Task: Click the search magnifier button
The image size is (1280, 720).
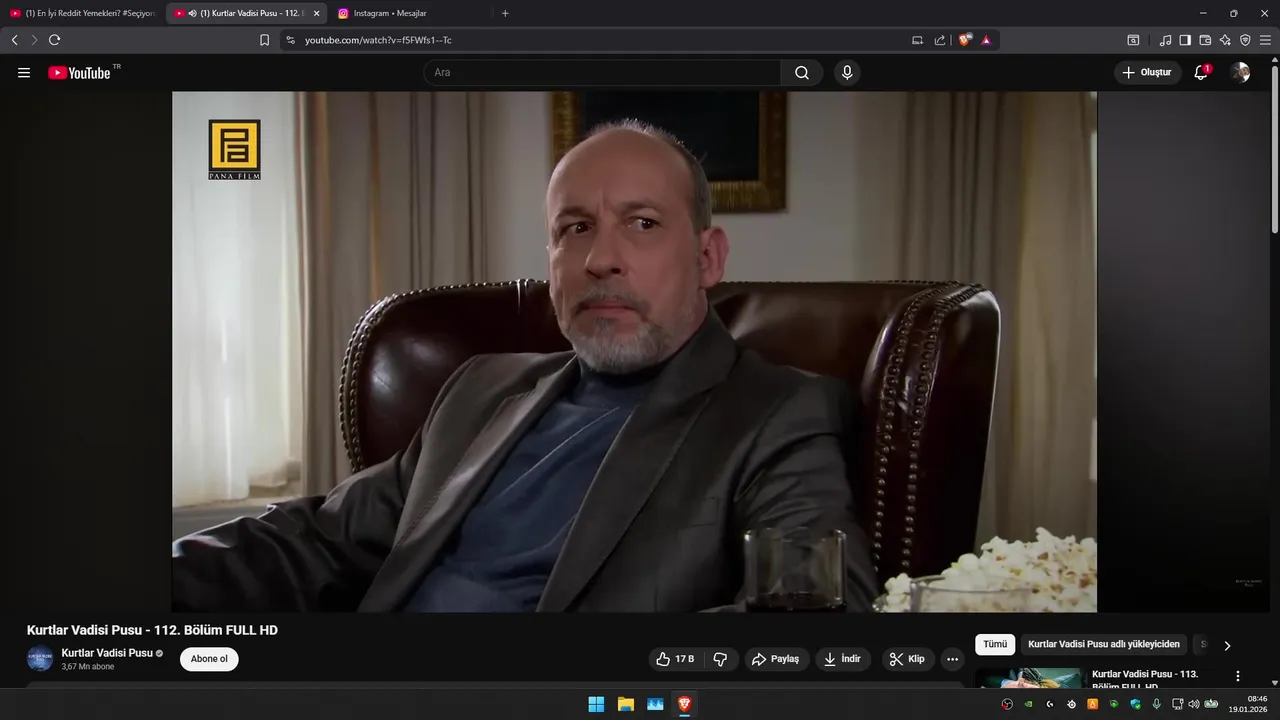Action: coord(802,73)
